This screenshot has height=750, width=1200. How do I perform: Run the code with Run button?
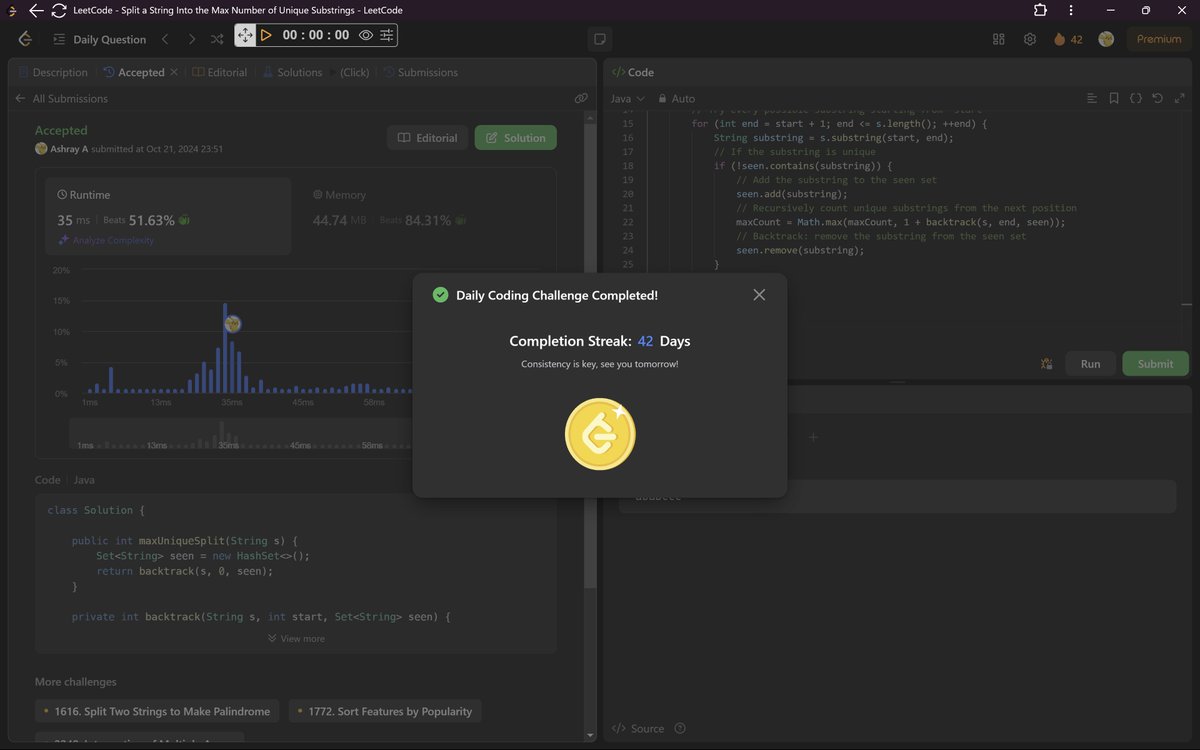pyautogui.click(x=1090, y=364)
